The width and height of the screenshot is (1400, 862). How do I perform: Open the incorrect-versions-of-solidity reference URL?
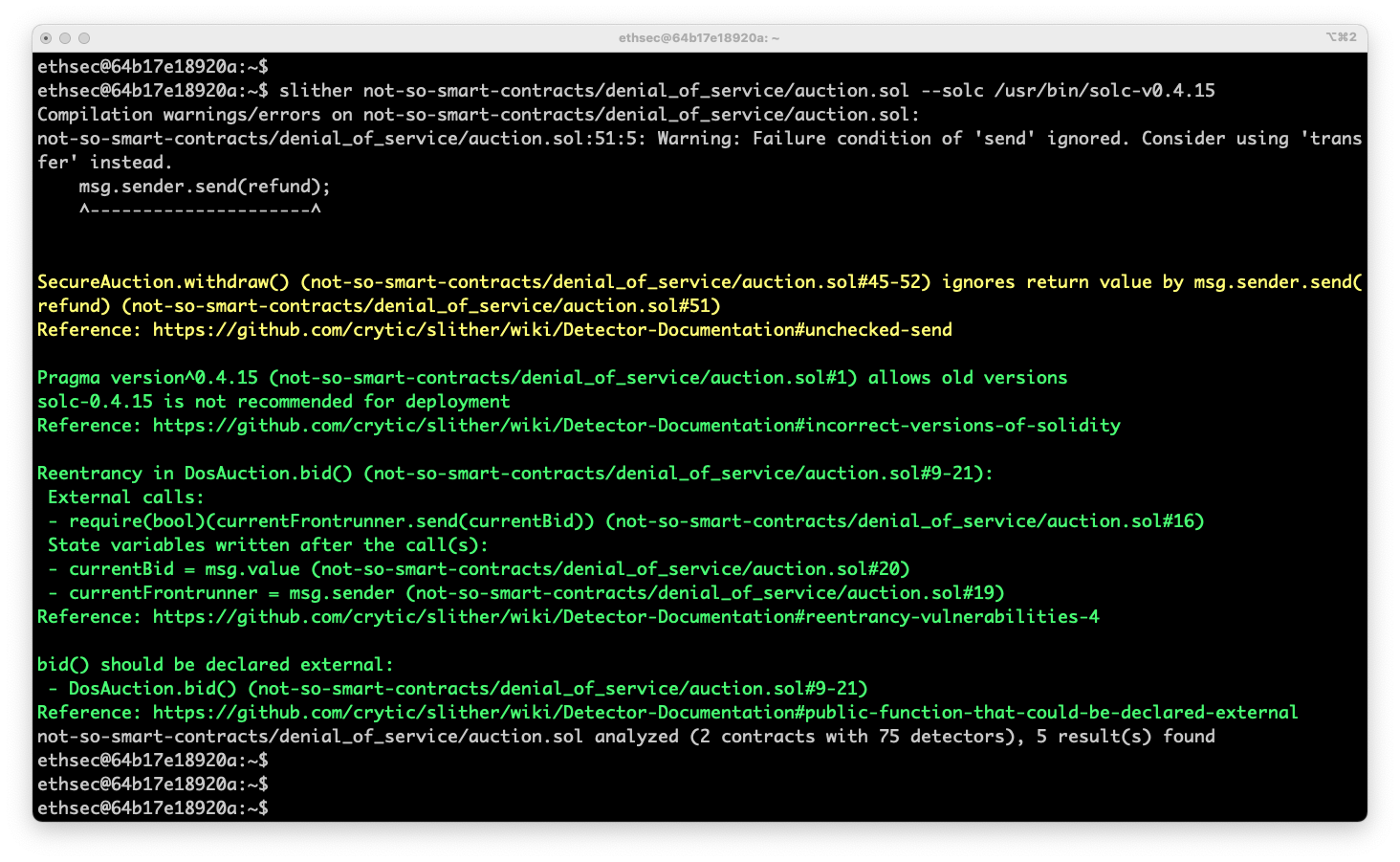coord(636,426)
